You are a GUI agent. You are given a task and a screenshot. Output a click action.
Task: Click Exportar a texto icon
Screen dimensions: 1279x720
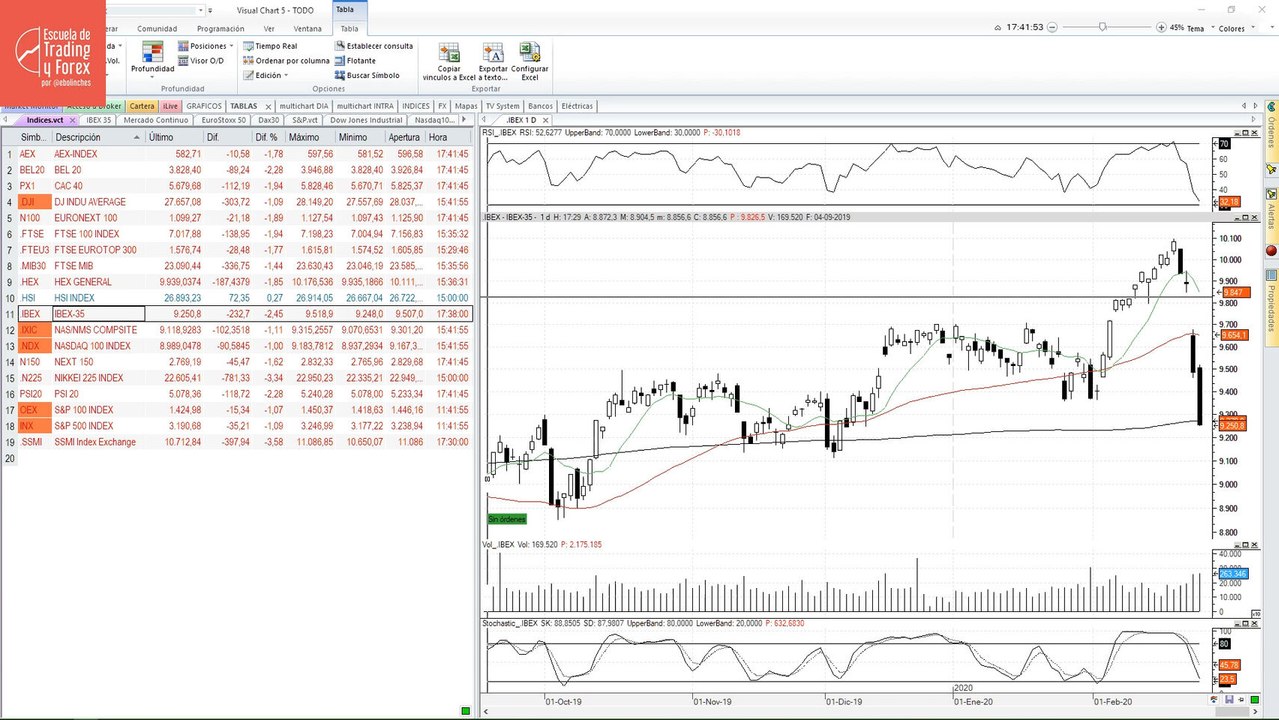coord(493,52)
